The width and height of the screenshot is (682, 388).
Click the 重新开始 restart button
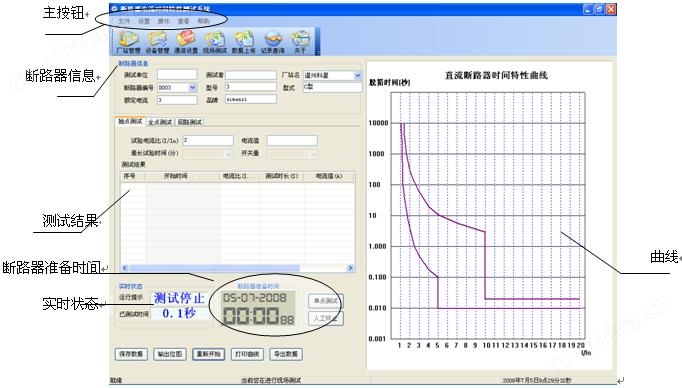pyautogui.click(x=209, y=354)
